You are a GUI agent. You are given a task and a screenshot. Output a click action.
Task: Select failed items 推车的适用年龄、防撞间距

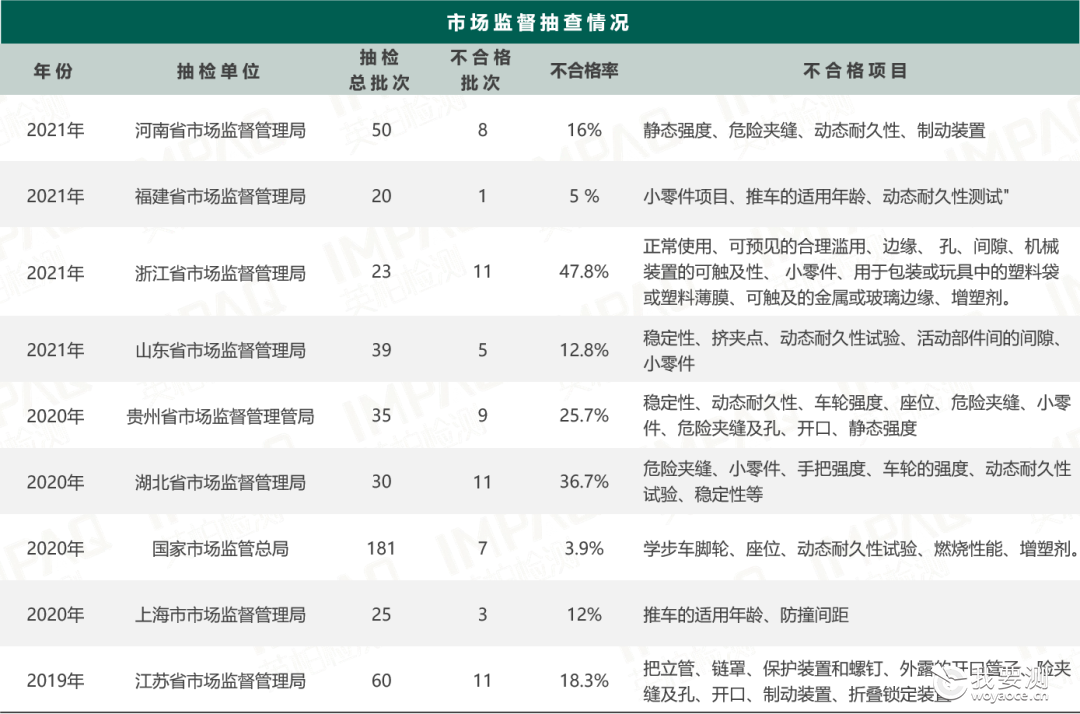pyautogui.click(x=746, y=614)
